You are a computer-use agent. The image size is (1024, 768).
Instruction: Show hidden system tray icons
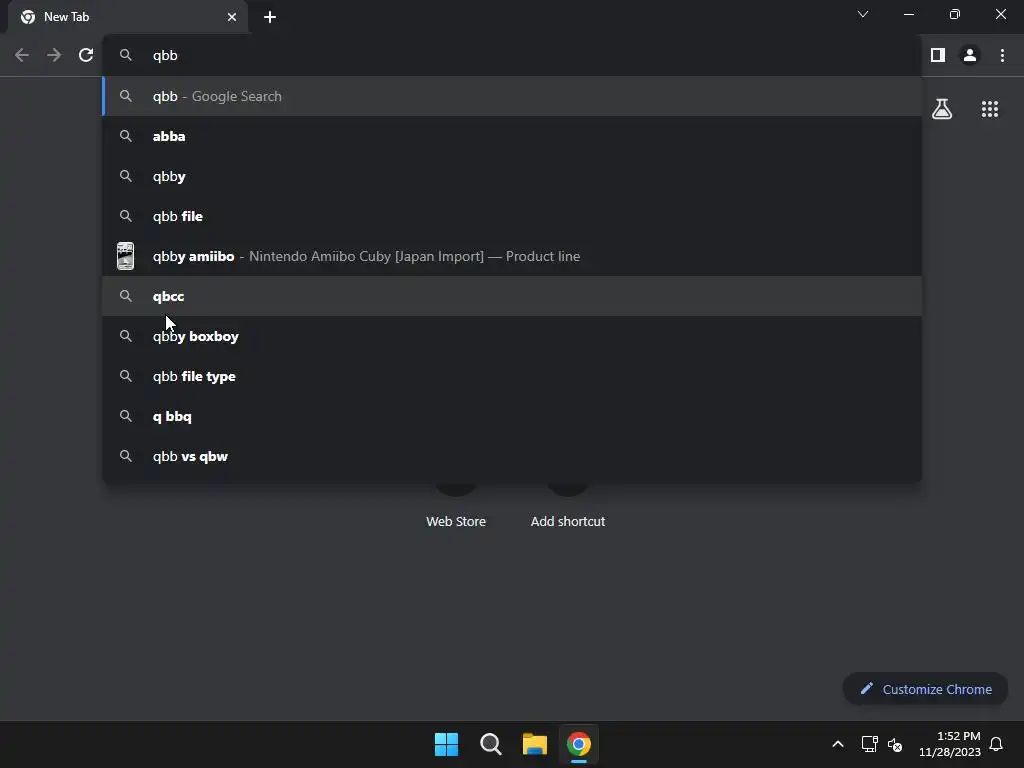[x=838, y=744]
